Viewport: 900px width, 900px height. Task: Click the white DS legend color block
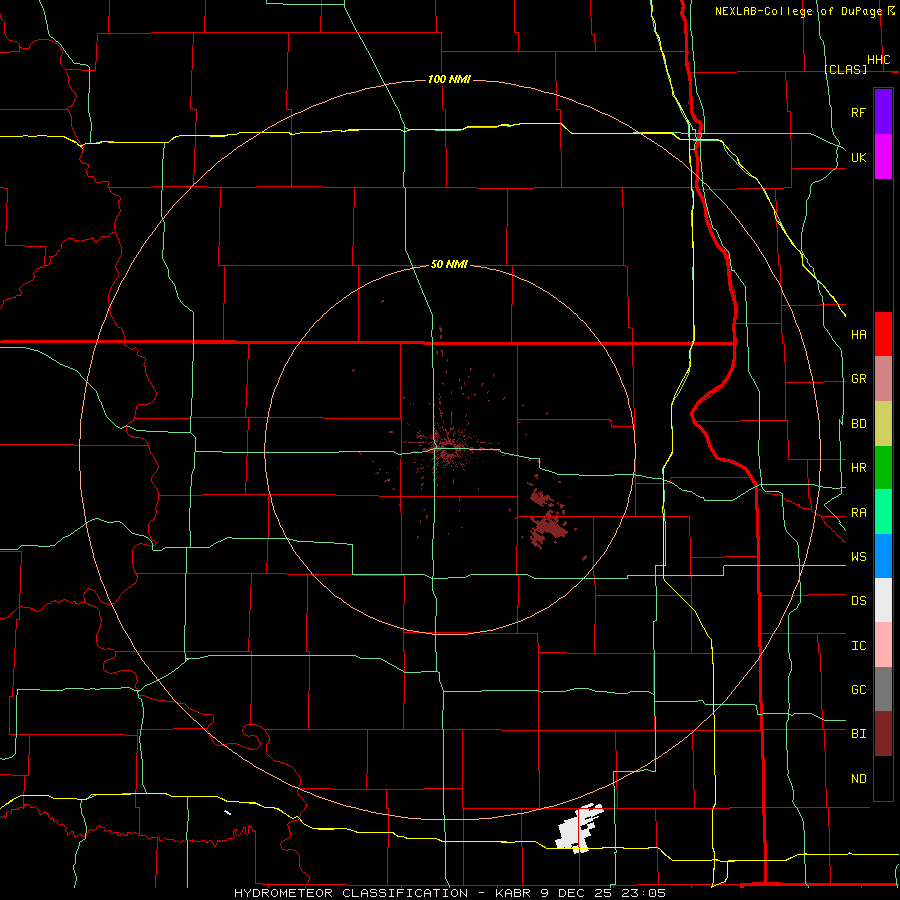883,600
